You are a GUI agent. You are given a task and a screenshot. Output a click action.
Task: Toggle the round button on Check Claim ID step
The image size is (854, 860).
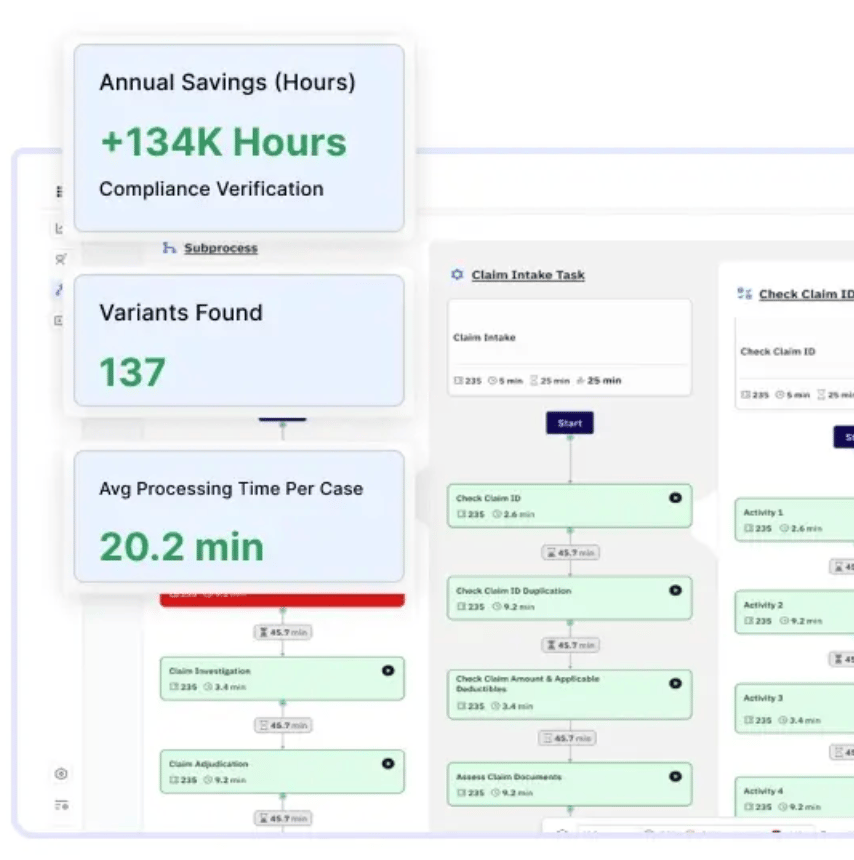coord(675,498)
